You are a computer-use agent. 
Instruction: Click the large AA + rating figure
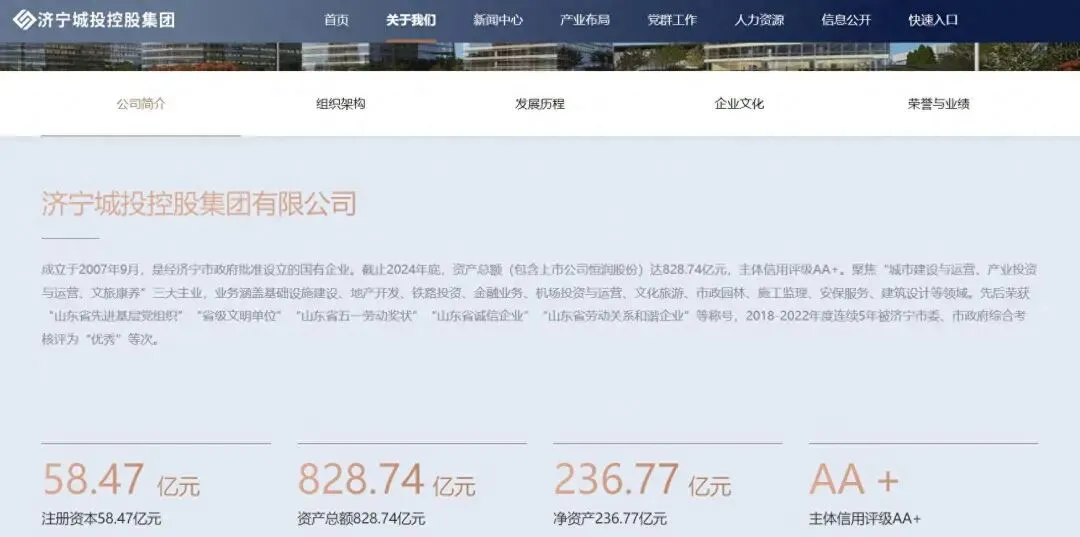[854, 479]
